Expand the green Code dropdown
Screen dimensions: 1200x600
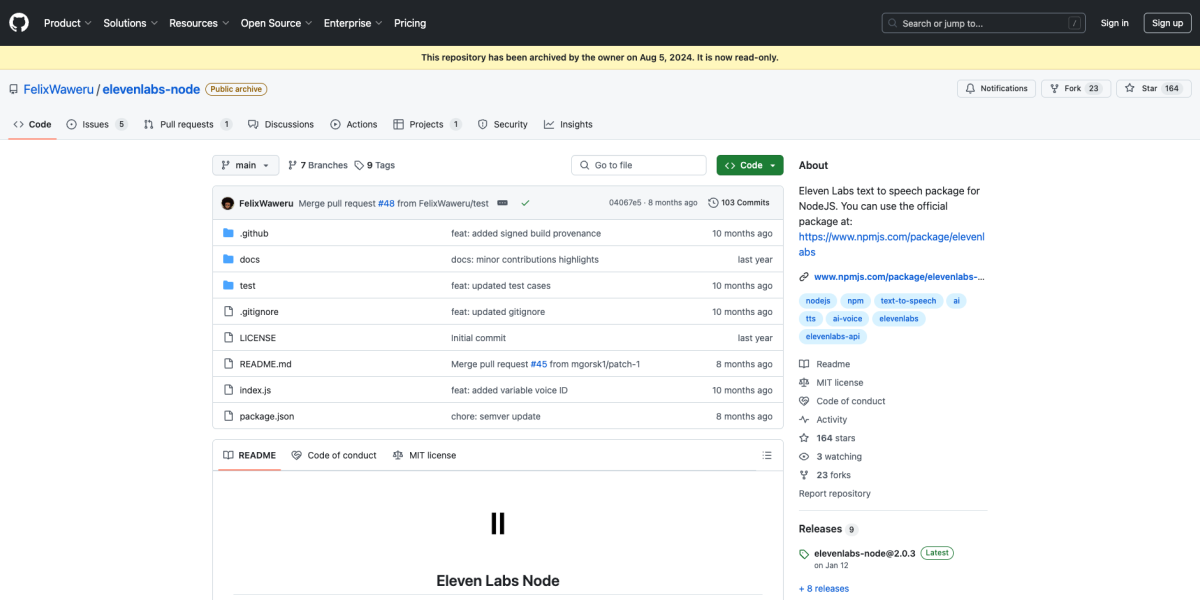click(749, 164)
